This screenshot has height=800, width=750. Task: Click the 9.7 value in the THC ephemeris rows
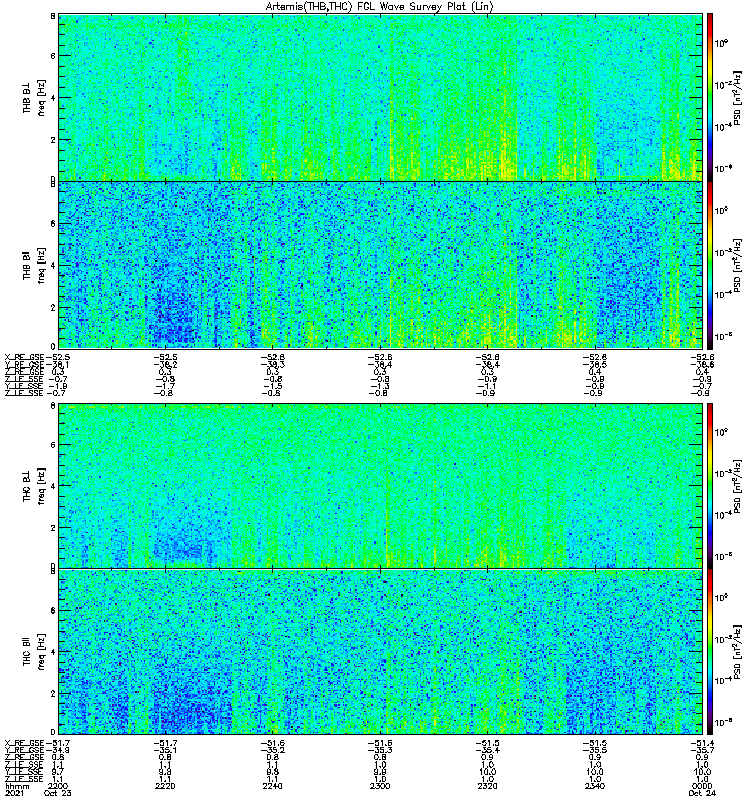(x=58, y=772)
